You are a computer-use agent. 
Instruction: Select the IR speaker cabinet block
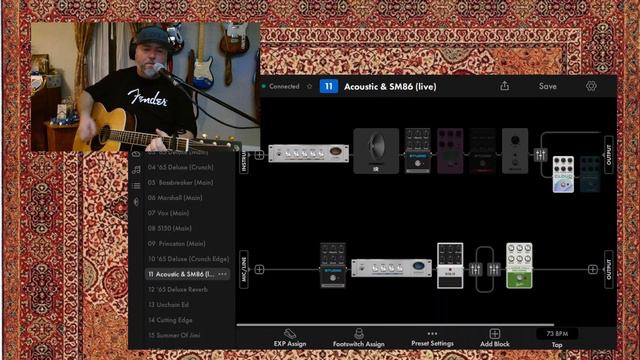point(376,151)
